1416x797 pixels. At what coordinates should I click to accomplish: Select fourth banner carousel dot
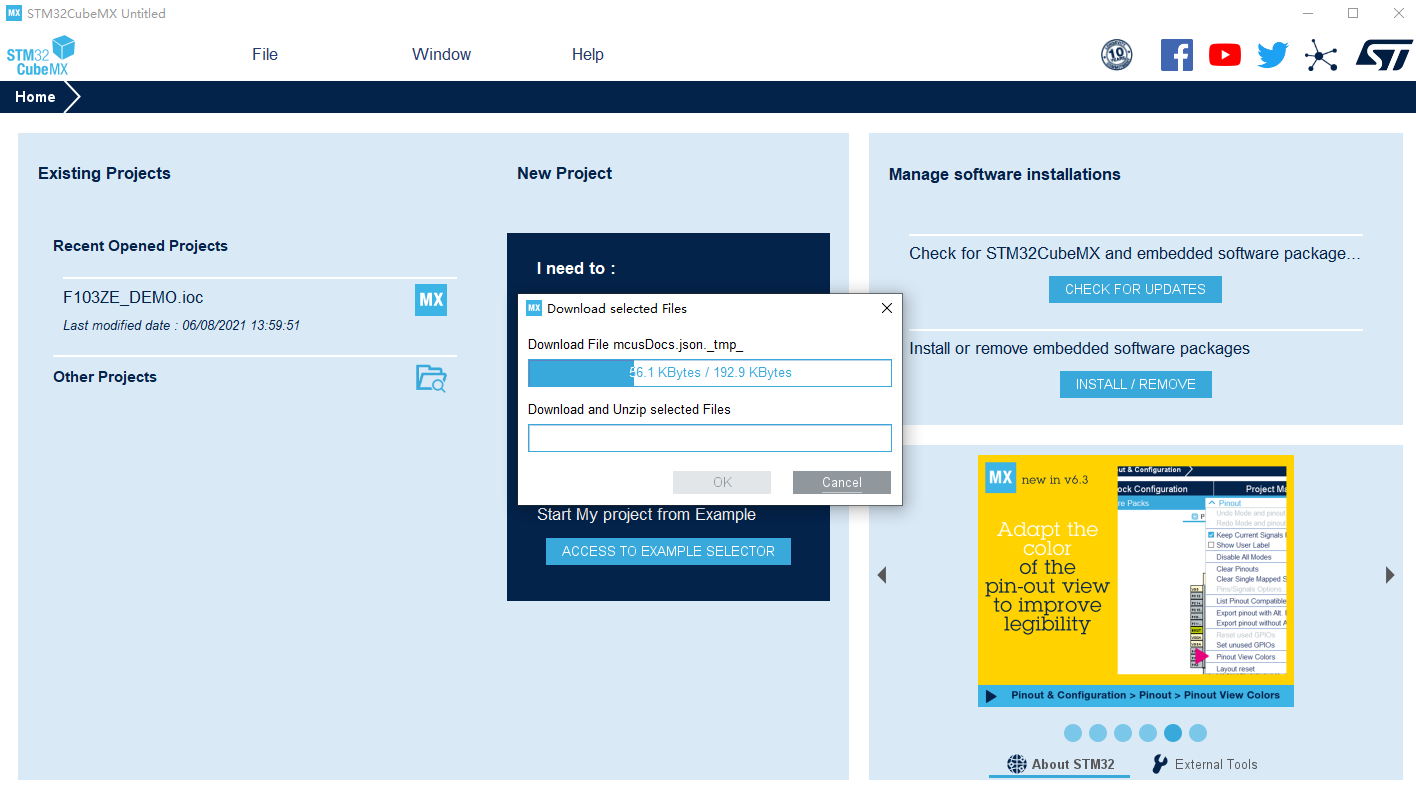tap(1148, 733)
